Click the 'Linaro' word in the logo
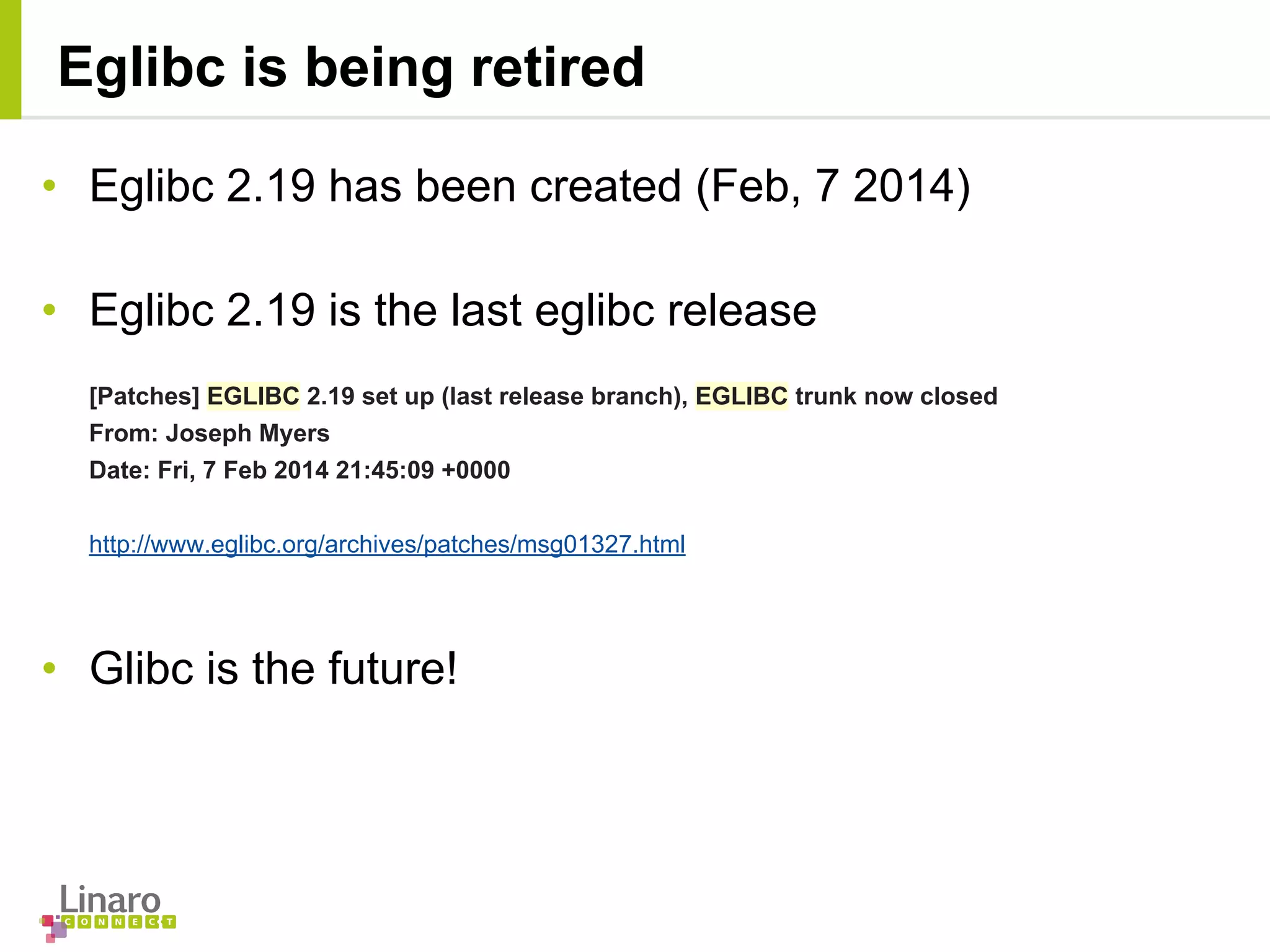The height and width of the screenshot is (952, 1270). [110, 899]
